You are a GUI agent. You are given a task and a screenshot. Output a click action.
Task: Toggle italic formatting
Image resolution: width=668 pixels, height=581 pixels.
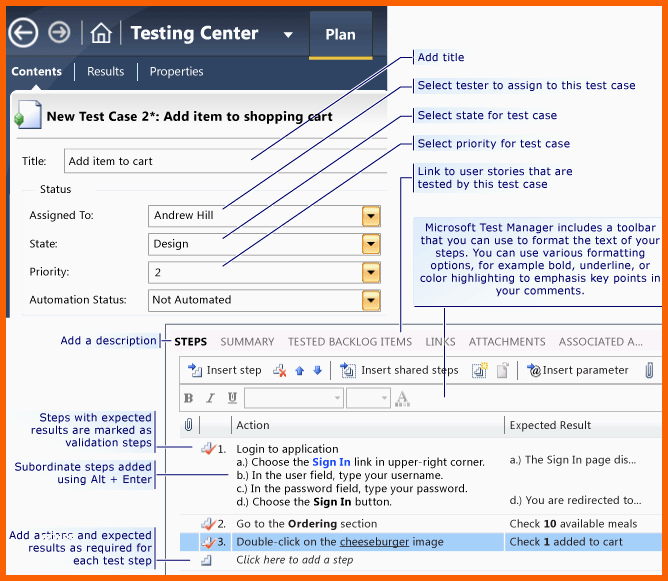tap(210, 398)
